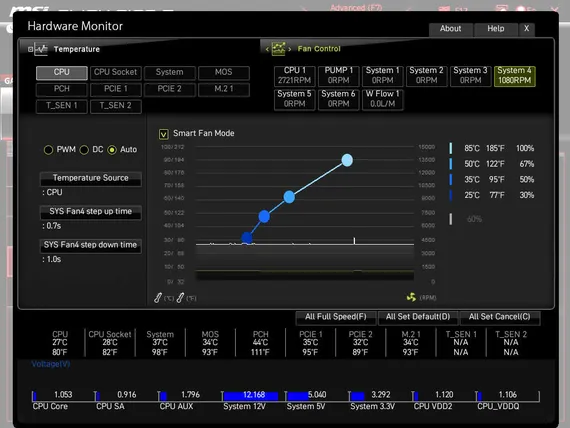
Task: Select the System 5 fan header
Action: click(294, 99)
